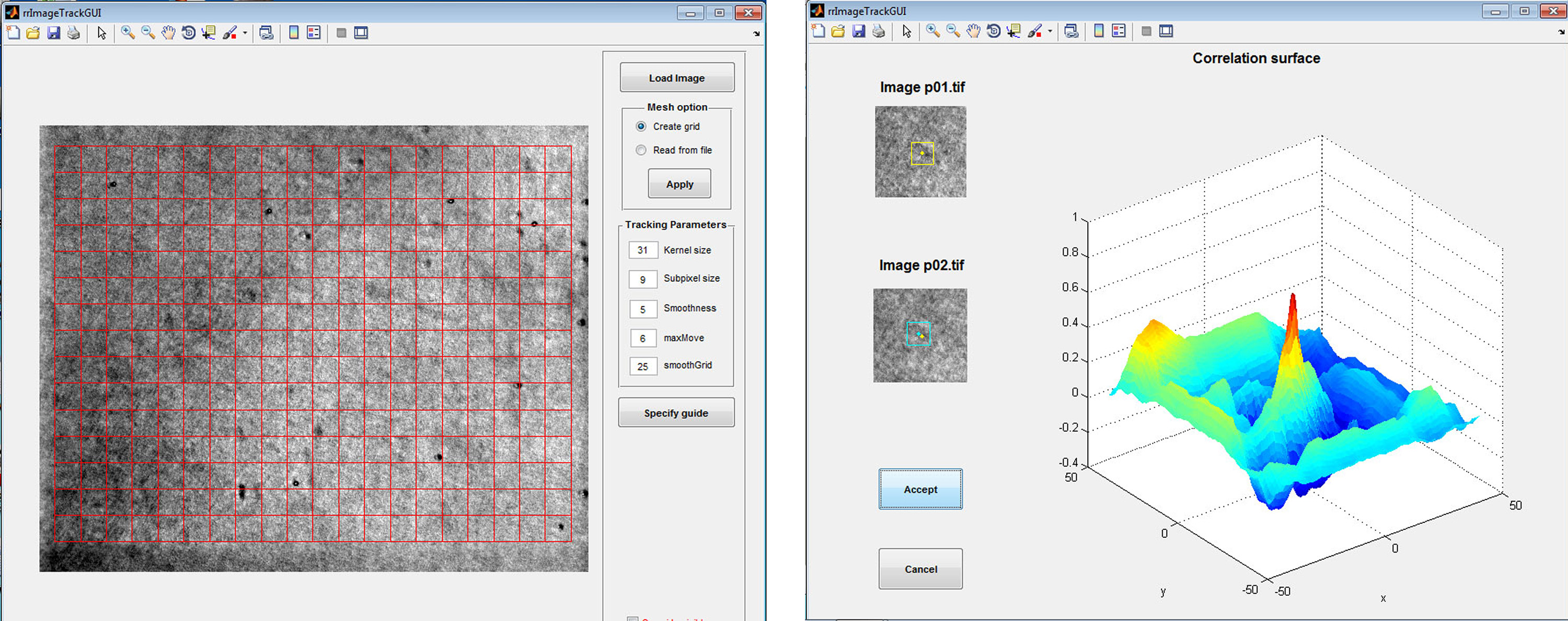
Task: Click toolbar dock arrow at left window's right edge
Action: click(x=757, y=34)
